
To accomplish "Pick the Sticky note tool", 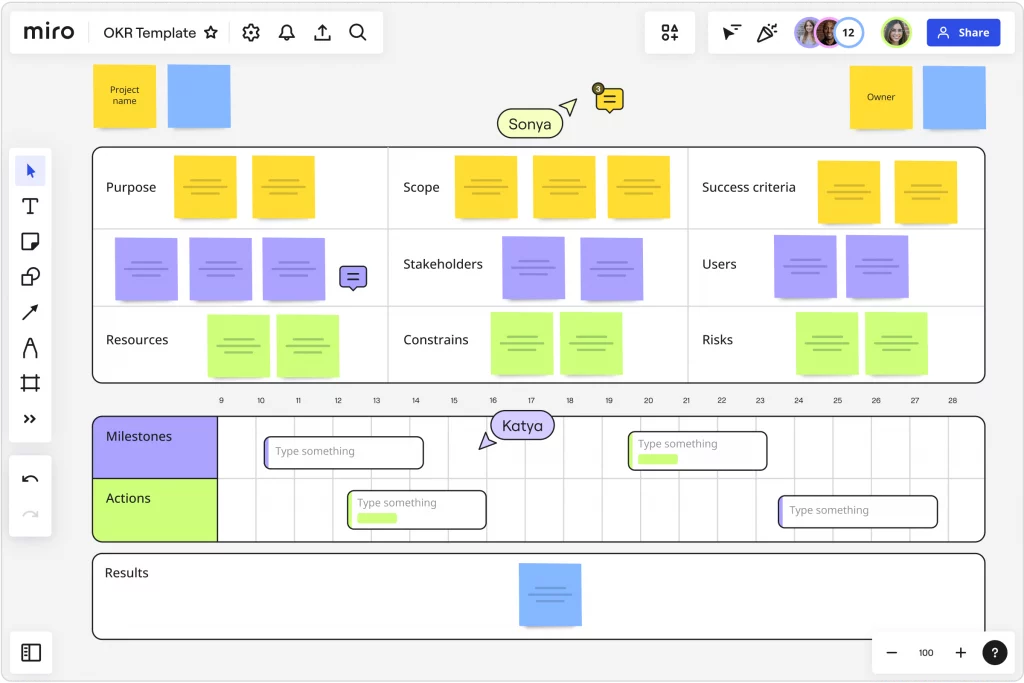I will pos(30,242).
